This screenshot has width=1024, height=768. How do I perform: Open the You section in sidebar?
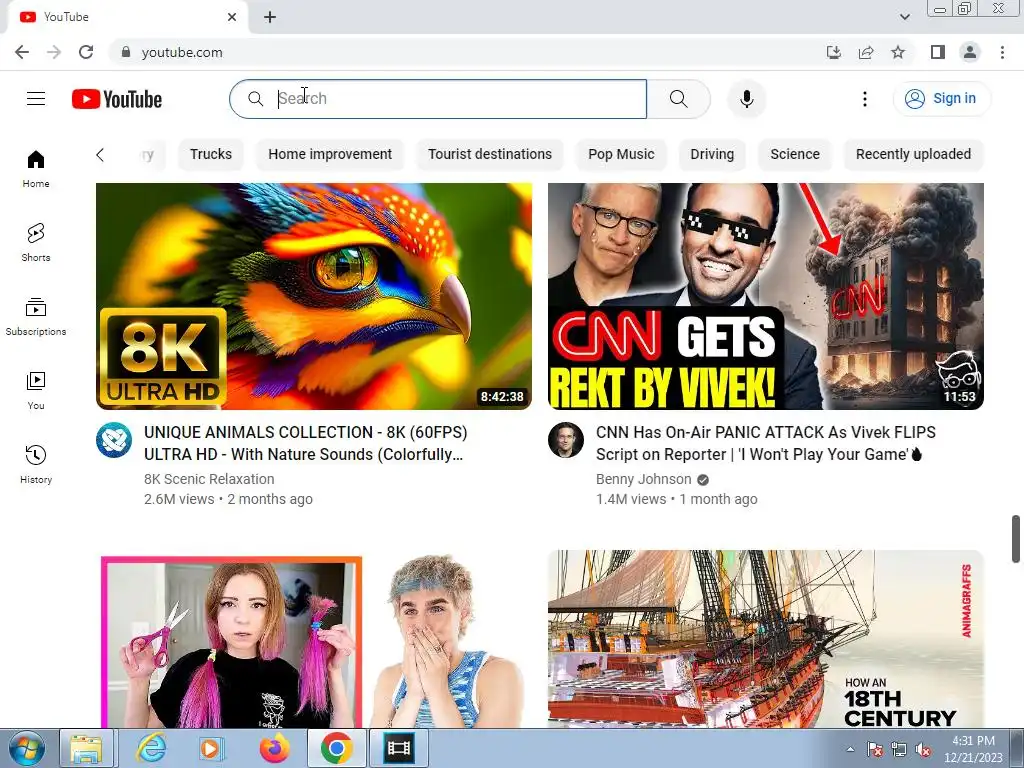tap(36, 391)
